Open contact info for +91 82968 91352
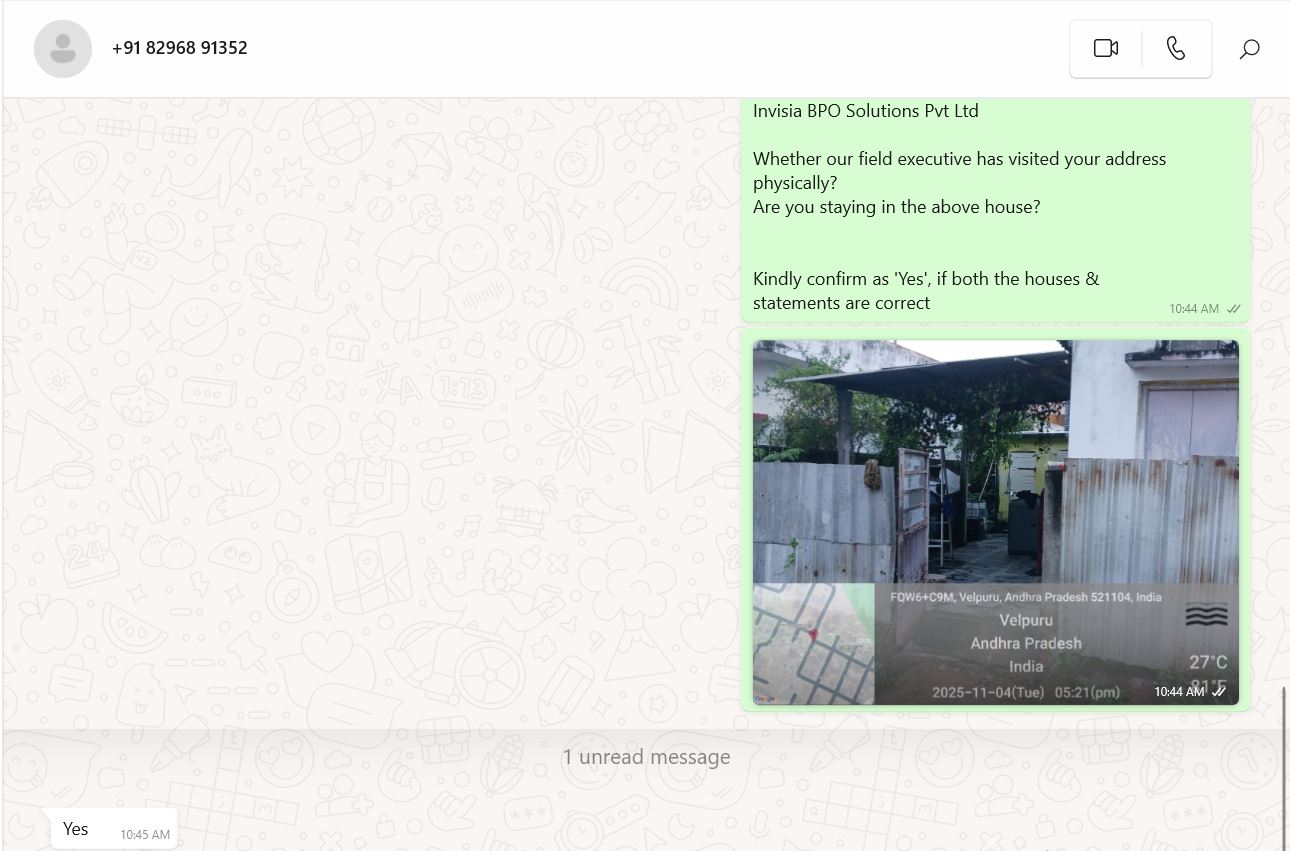Viewport: 1290px width, 851px height. (180, 48)
